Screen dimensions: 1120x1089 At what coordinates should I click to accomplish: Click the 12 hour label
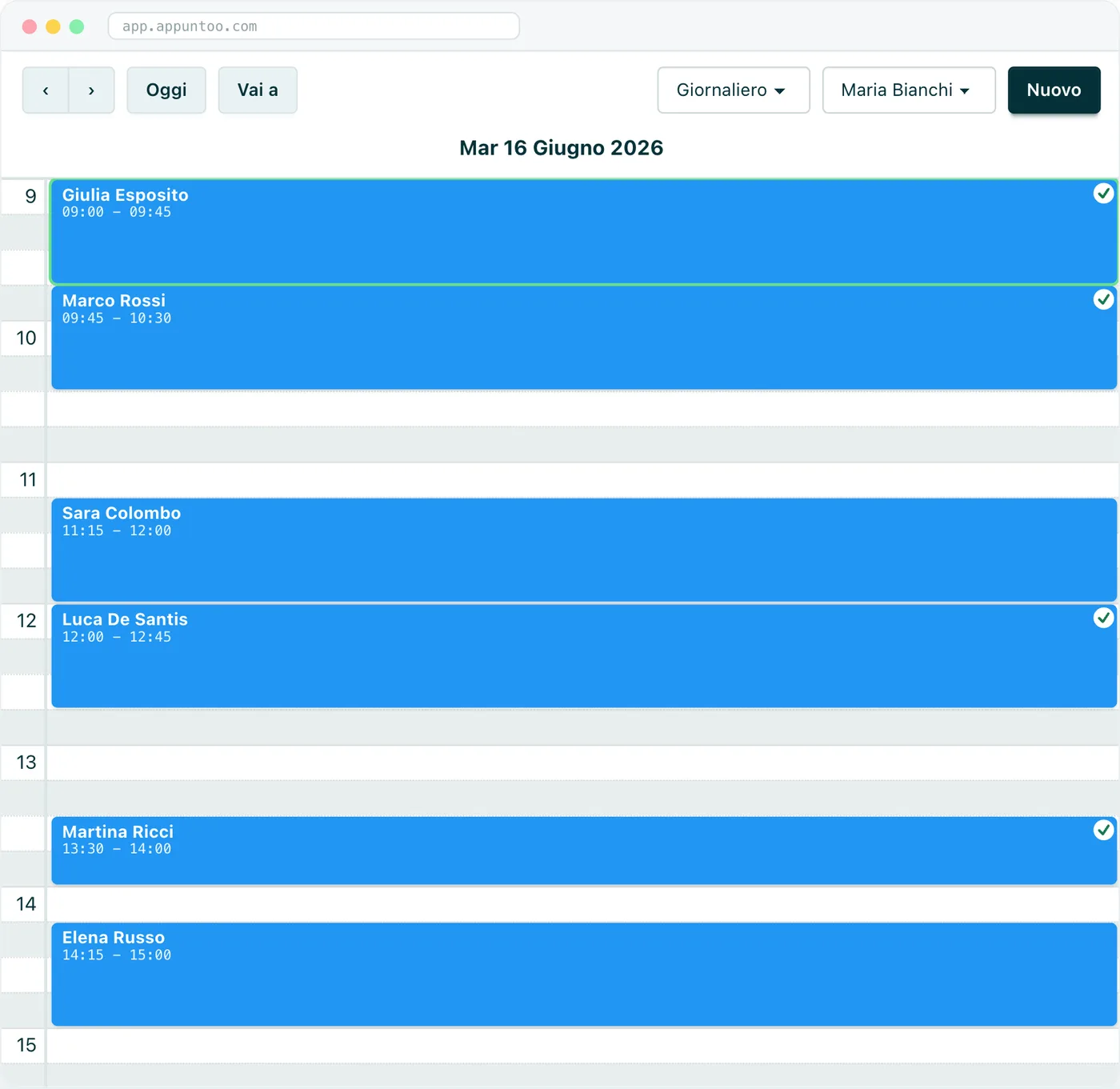(26, 621)
